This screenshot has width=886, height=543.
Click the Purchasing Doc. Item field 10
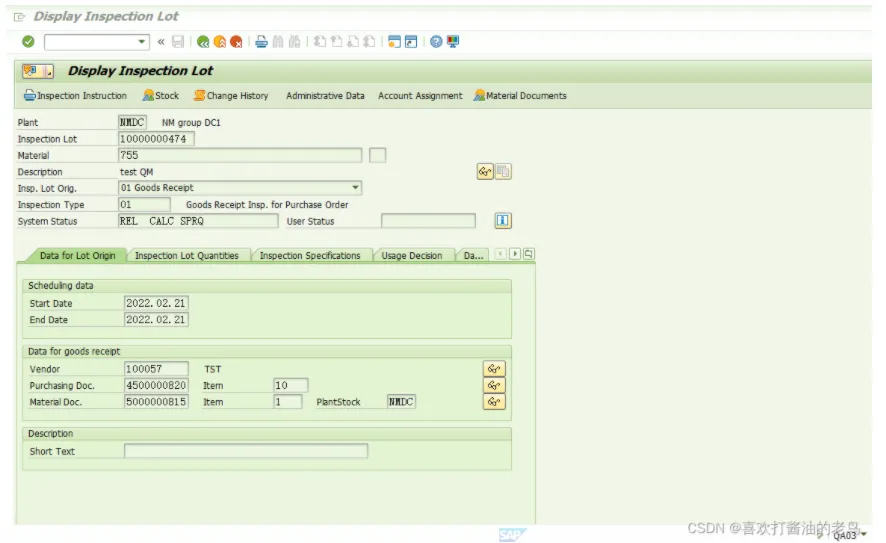(x=290, y=385)
